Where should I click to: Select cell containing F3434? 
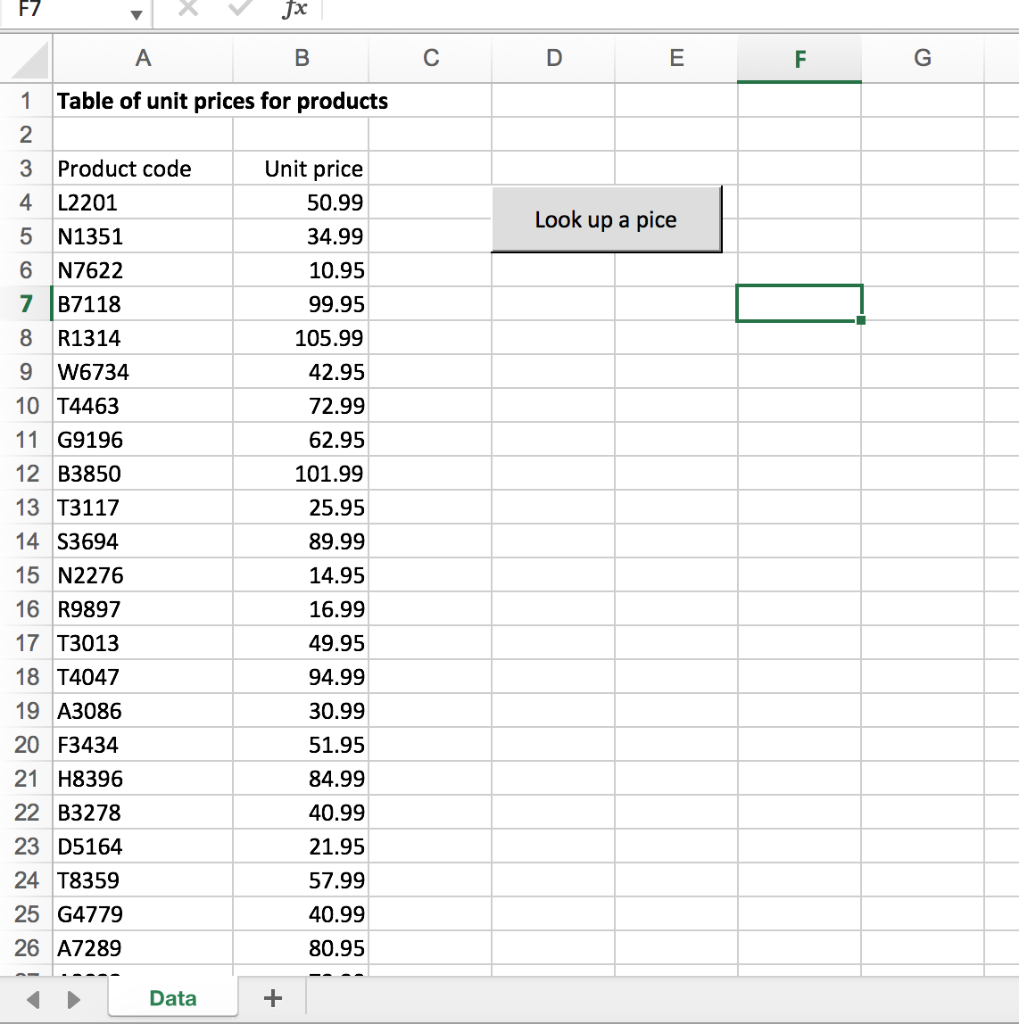(143, 744)
